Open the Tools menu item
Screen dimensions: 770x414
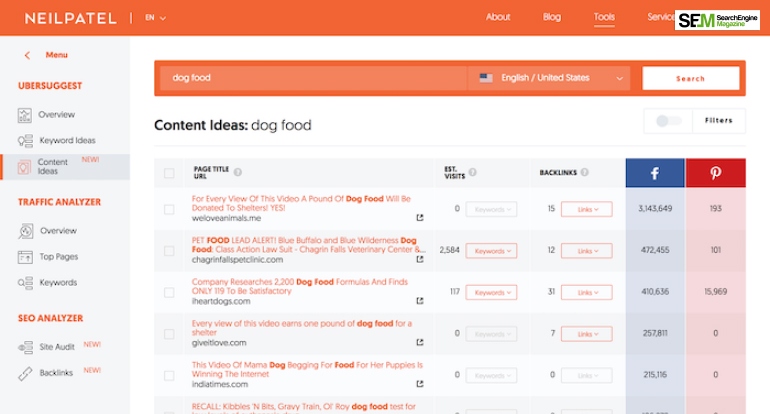[x=604, y=17]
